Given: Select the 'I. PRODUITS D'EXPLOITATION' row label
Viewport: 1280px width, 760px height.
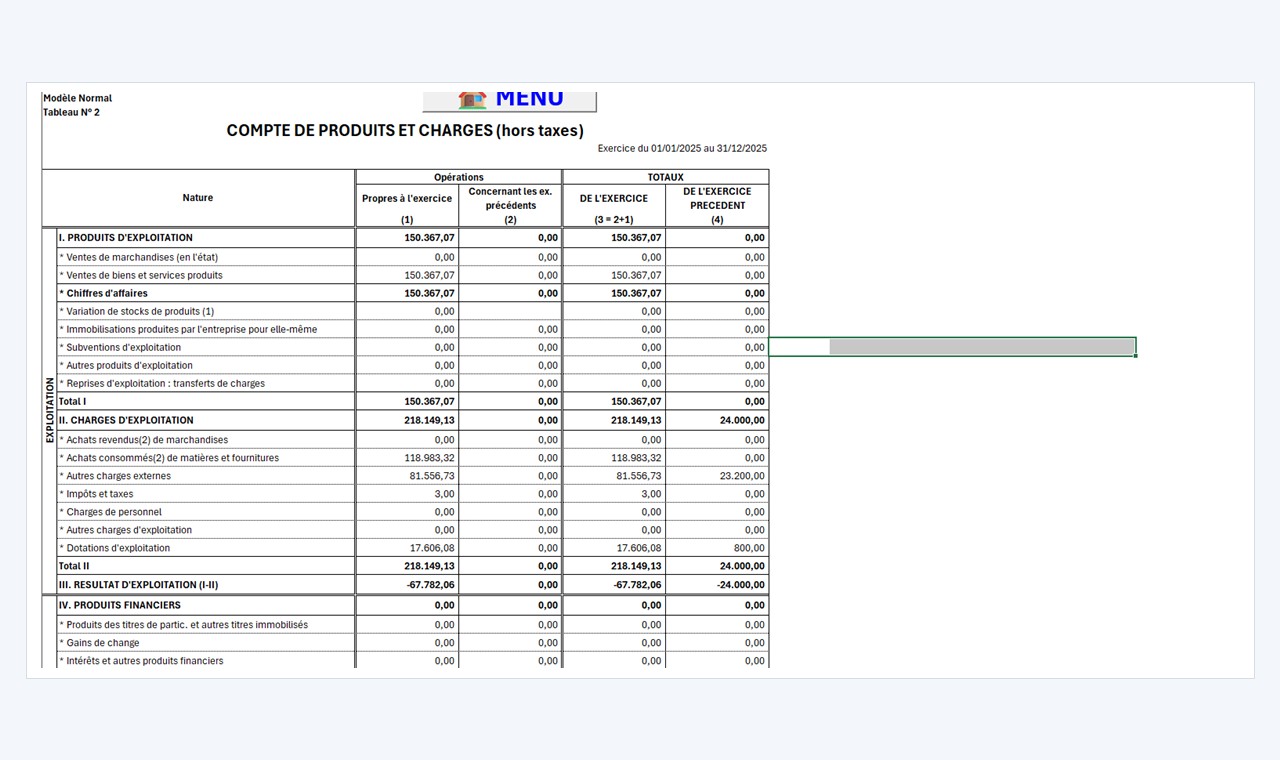Looking at the screenshot, I should [x=126, y=238].
